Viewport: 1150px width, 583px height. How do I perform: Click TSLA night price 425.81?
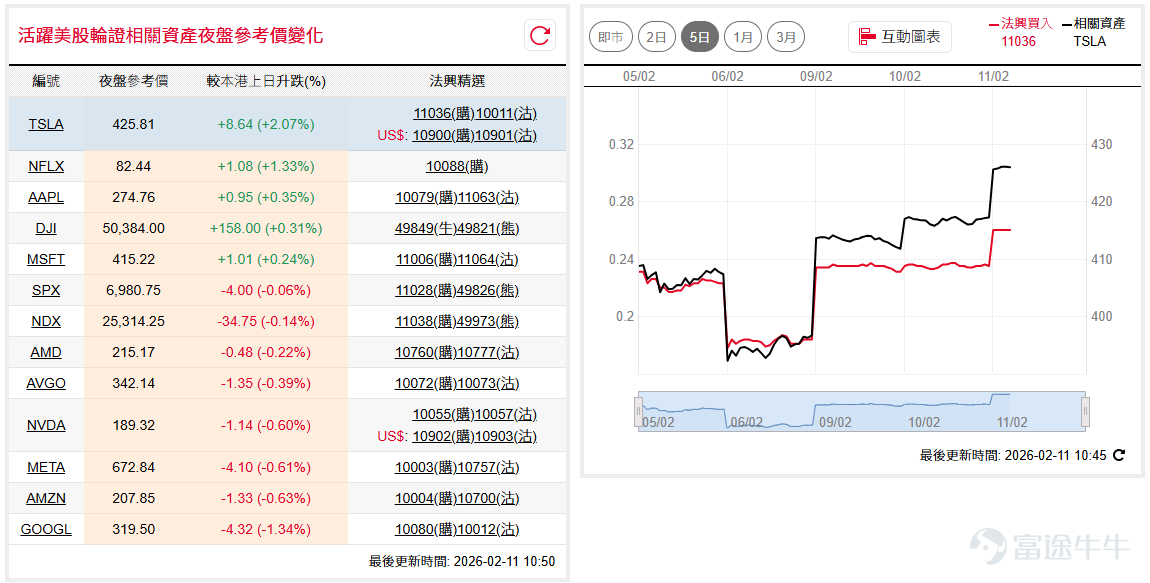click(x=133, y=124)
